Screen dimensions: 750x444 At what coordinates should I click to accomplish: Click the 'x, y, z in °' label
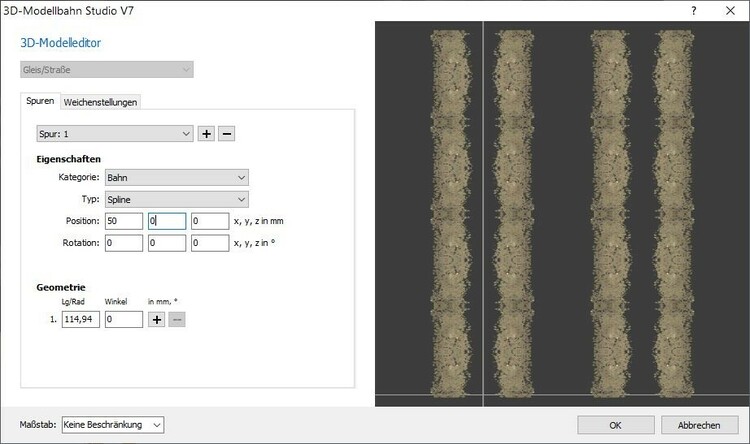[x=254, y=243]
